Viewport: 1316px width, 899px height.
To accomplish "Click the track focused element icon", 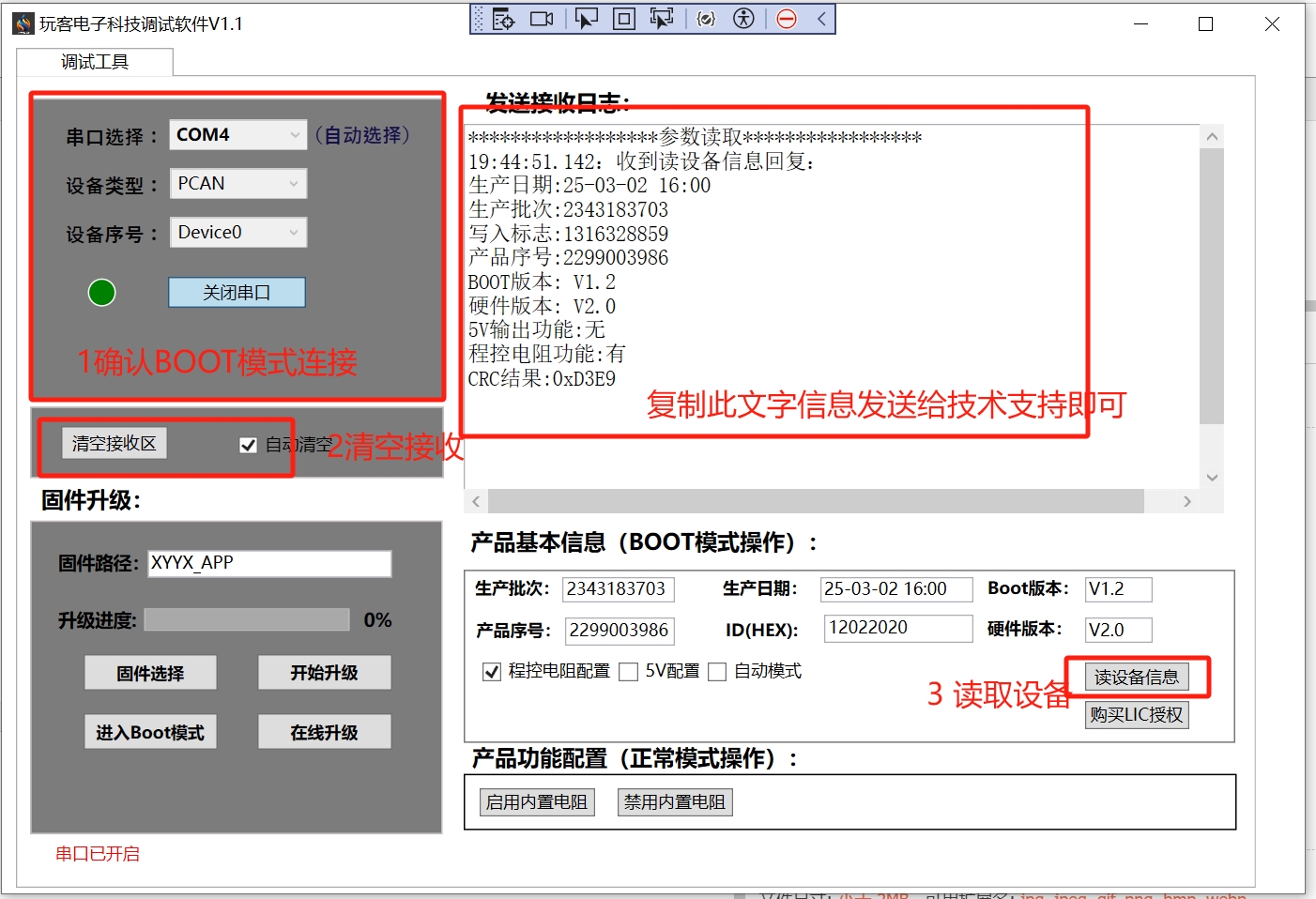I will click(662, 19).
